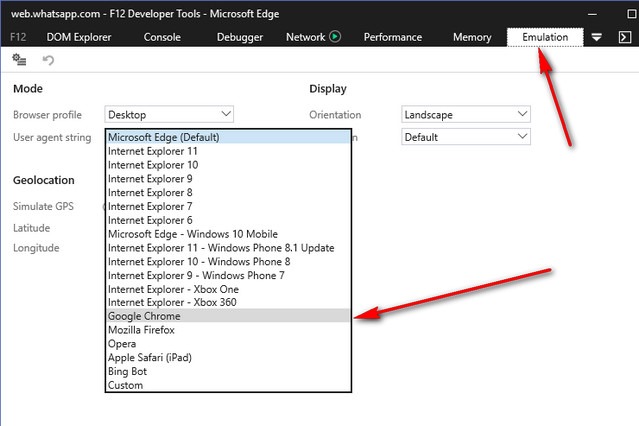This screenshot has height=426, width=639.
Task: Maximize the Developer Tools window
Action: 631,14
